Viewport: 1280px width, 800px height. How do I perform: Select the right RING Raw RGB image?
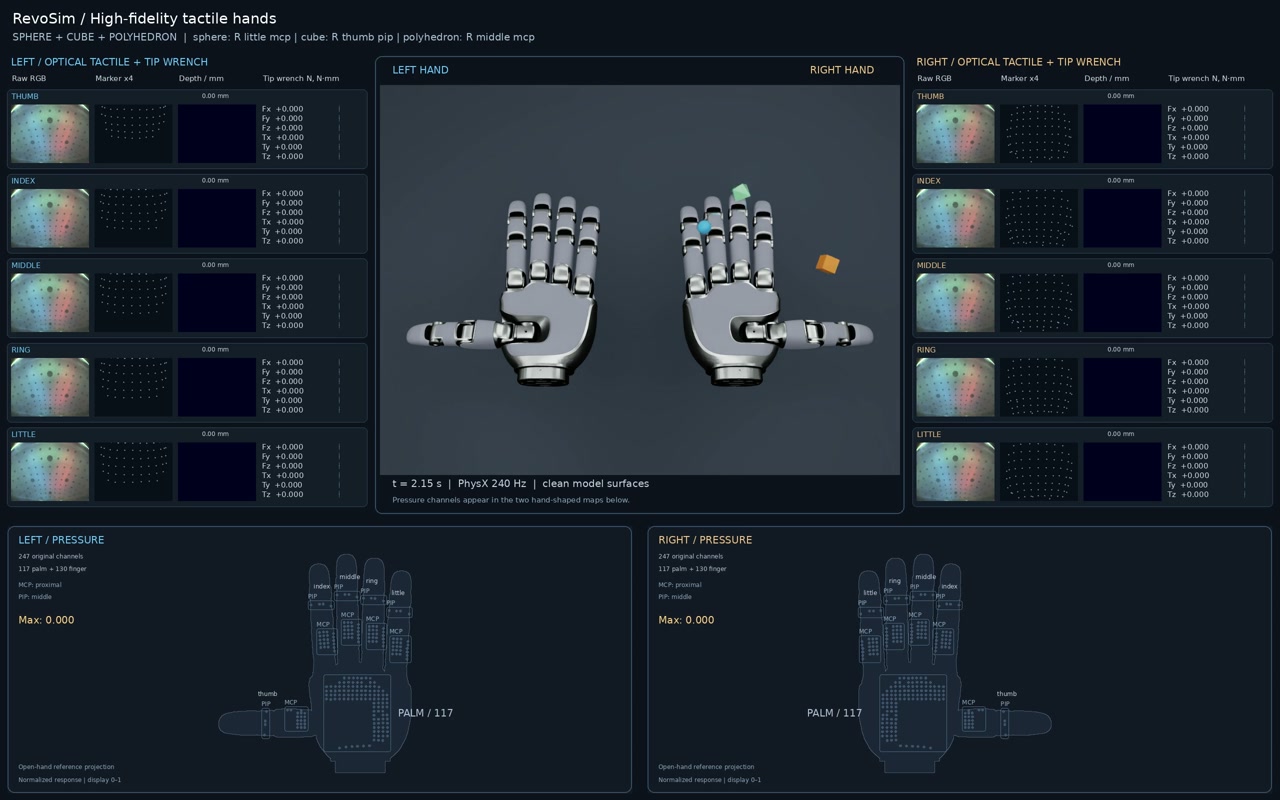pos(955,387)
